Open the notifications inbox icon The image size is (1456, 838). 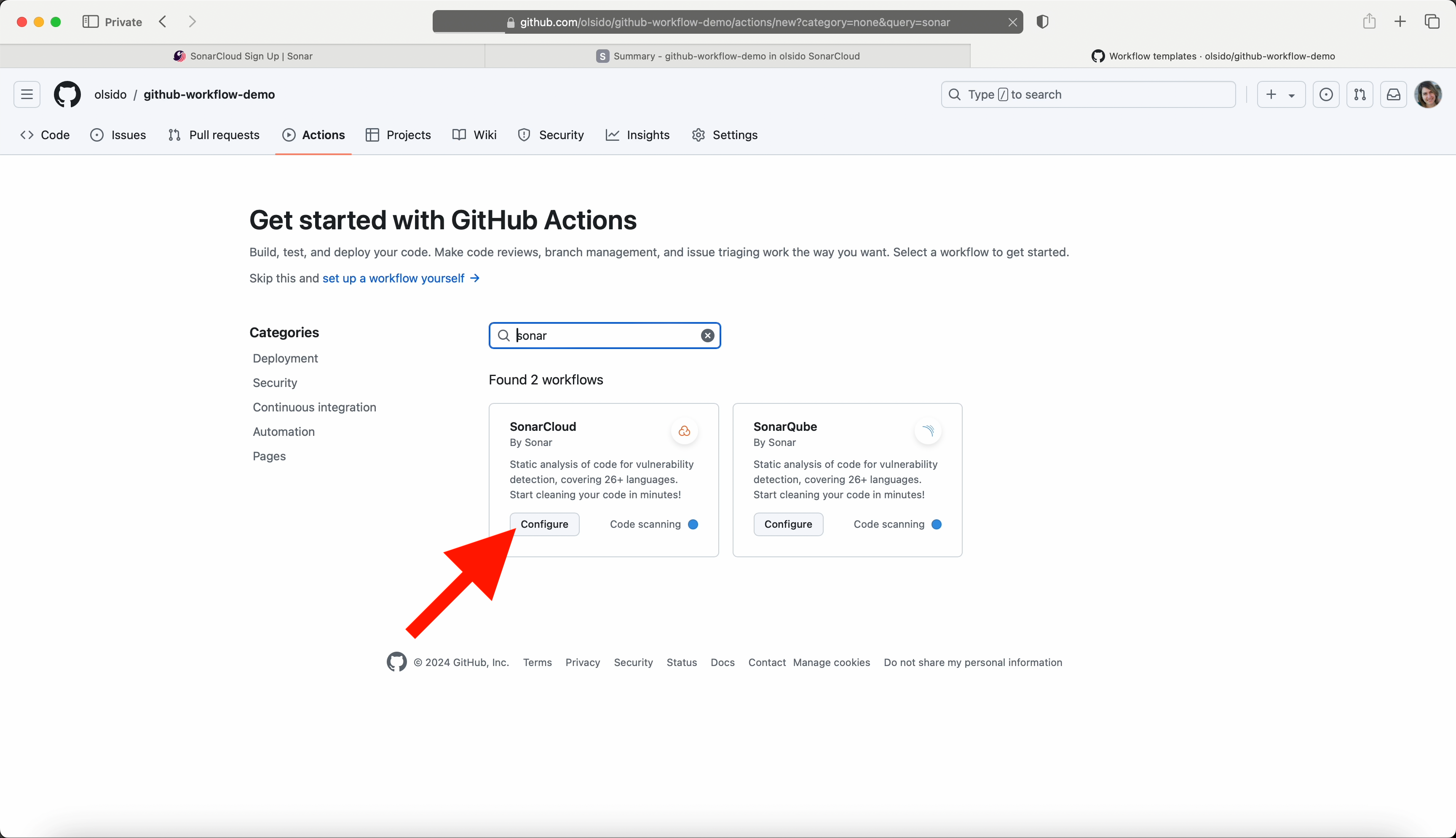(x=1393, y=94)
